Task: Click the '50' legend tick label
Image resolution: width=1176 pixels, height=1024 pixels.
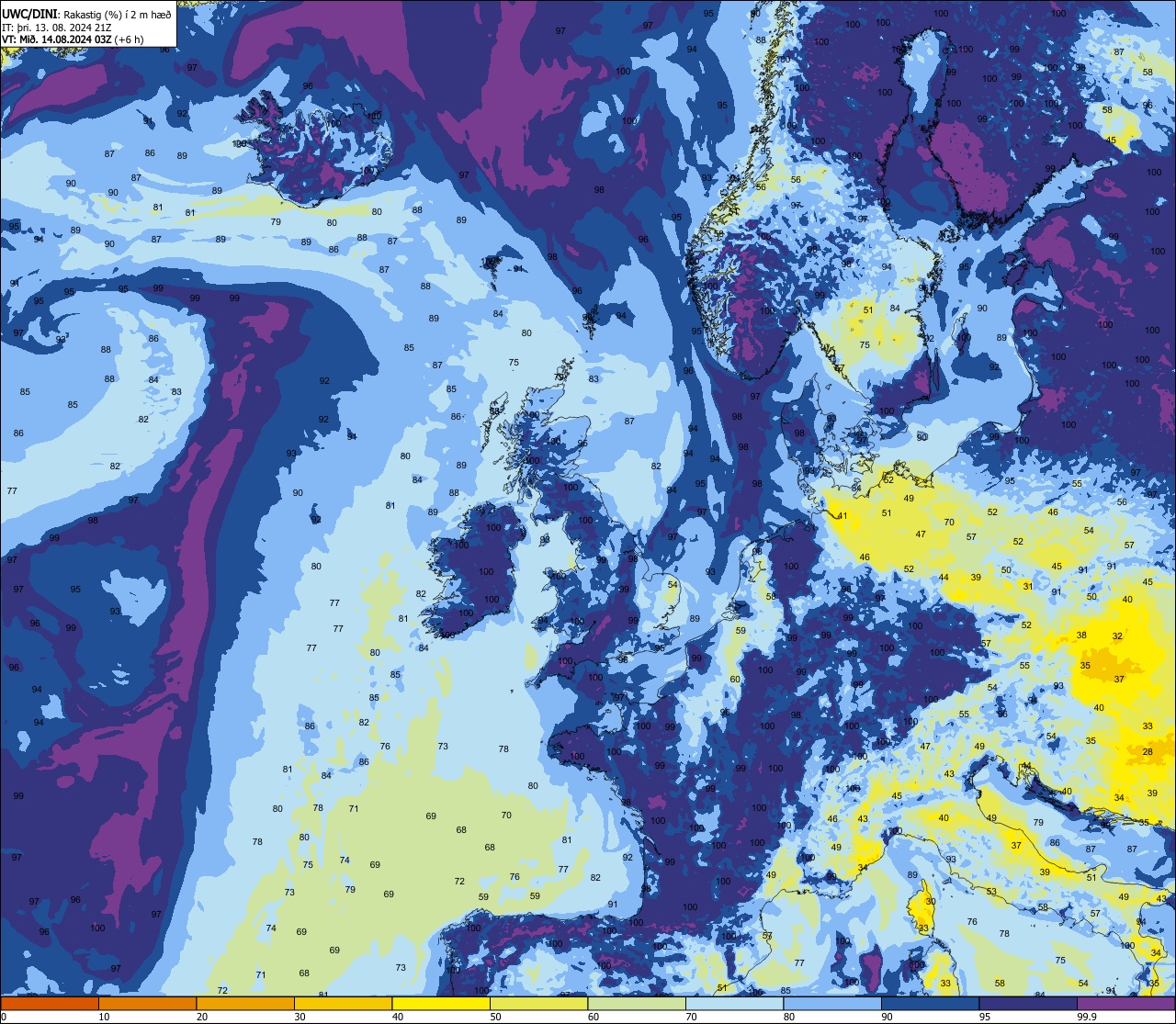Action: (x=495, y=1017)
